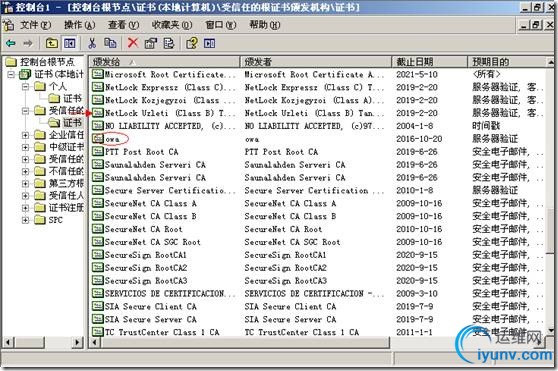Image resolution: width=558 pixels, height=371 pixels.
Task: Click the last toolbar pane icon
Action: coord(210,43)
